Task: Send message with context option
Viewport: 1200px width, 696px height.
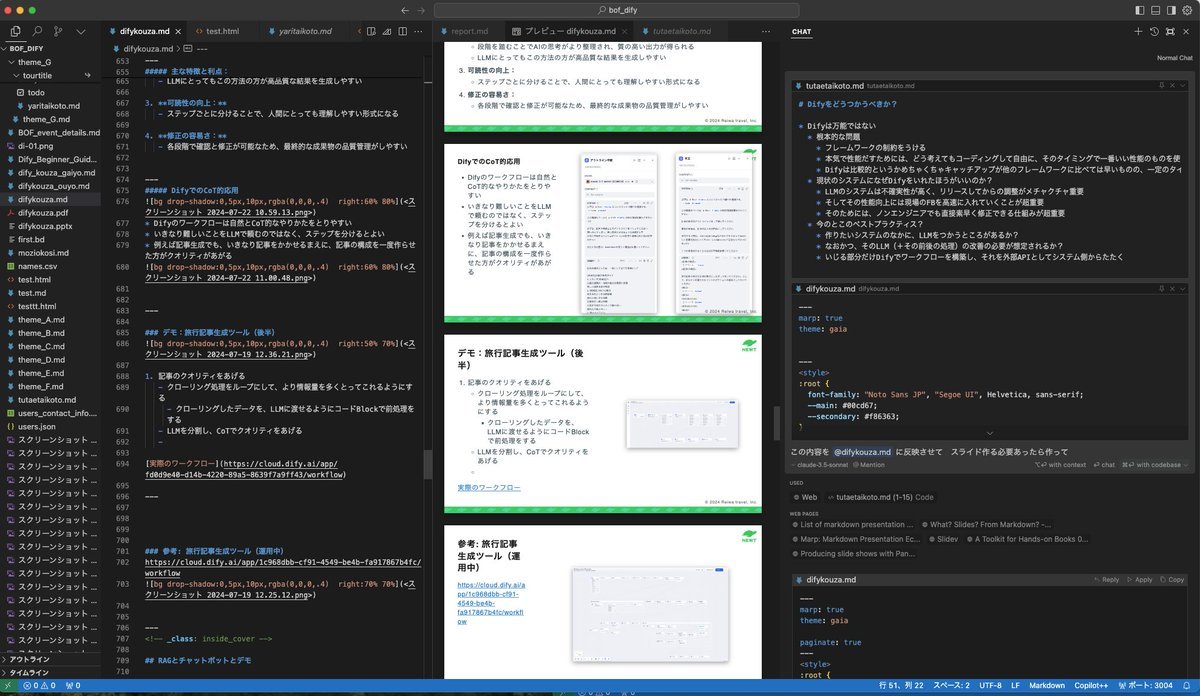Action: 1061,465
